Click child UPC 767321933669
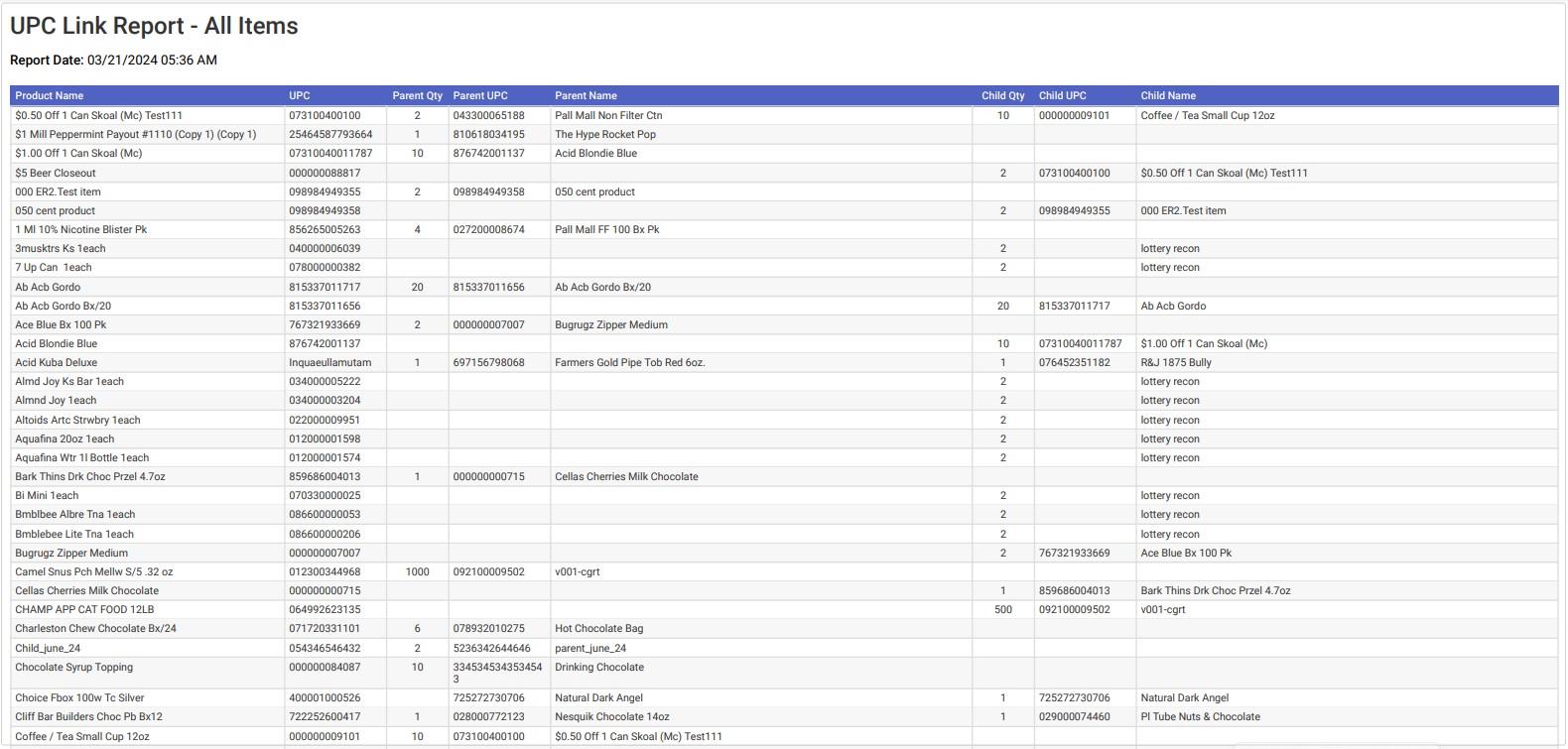Viewport: 1568px width, 749px height. (1075, 554)
